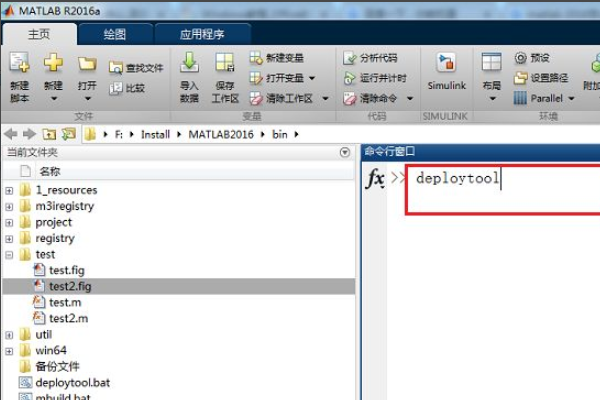This screenshot has width=600, height=400.
Task: Click the F: drive path segment
Action: click(119, 134)
